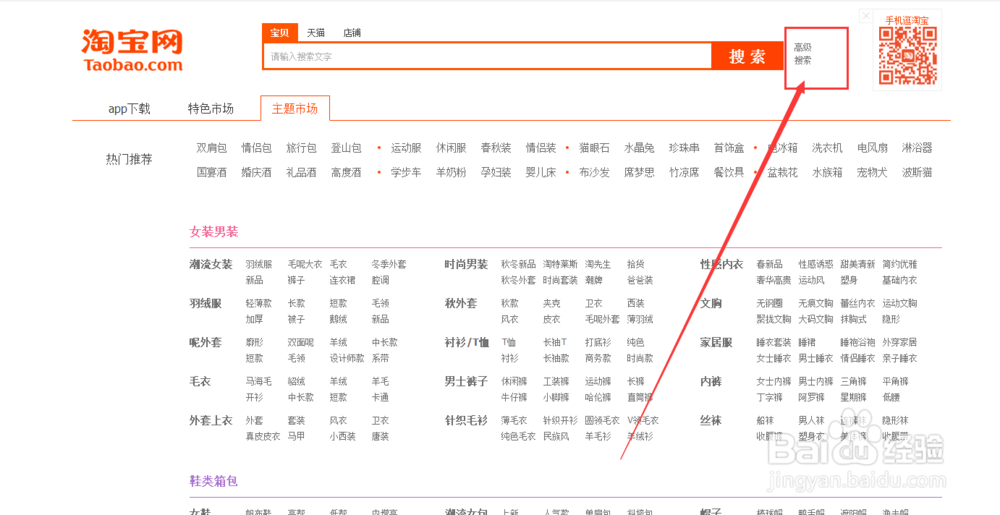Click the 轻薄款 down jacket link
Image resolution: width=1000 pixels, height=515 pixels.
tap(258, 303)
